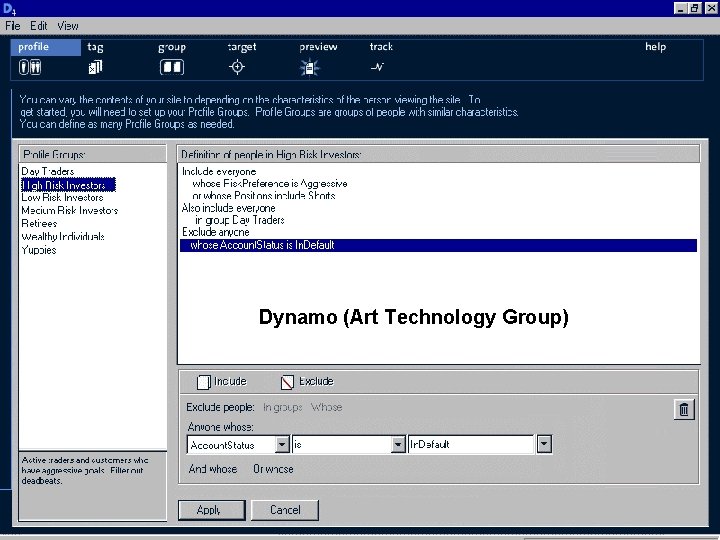This screenshot has width=720, height=540.
Task: Switch to the target tab
Action: [242, 47]
